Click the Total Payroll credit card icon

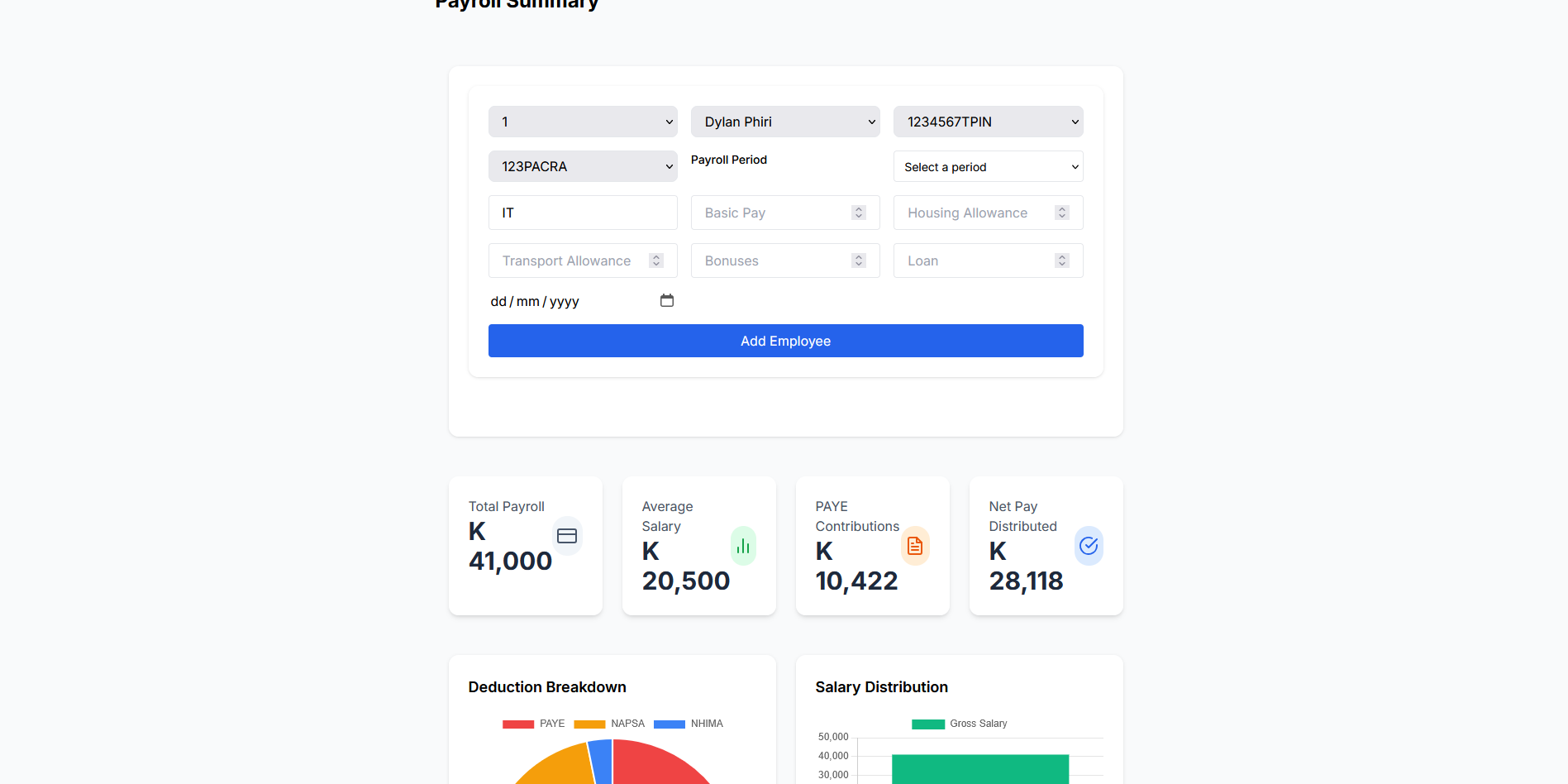(567, 536)
